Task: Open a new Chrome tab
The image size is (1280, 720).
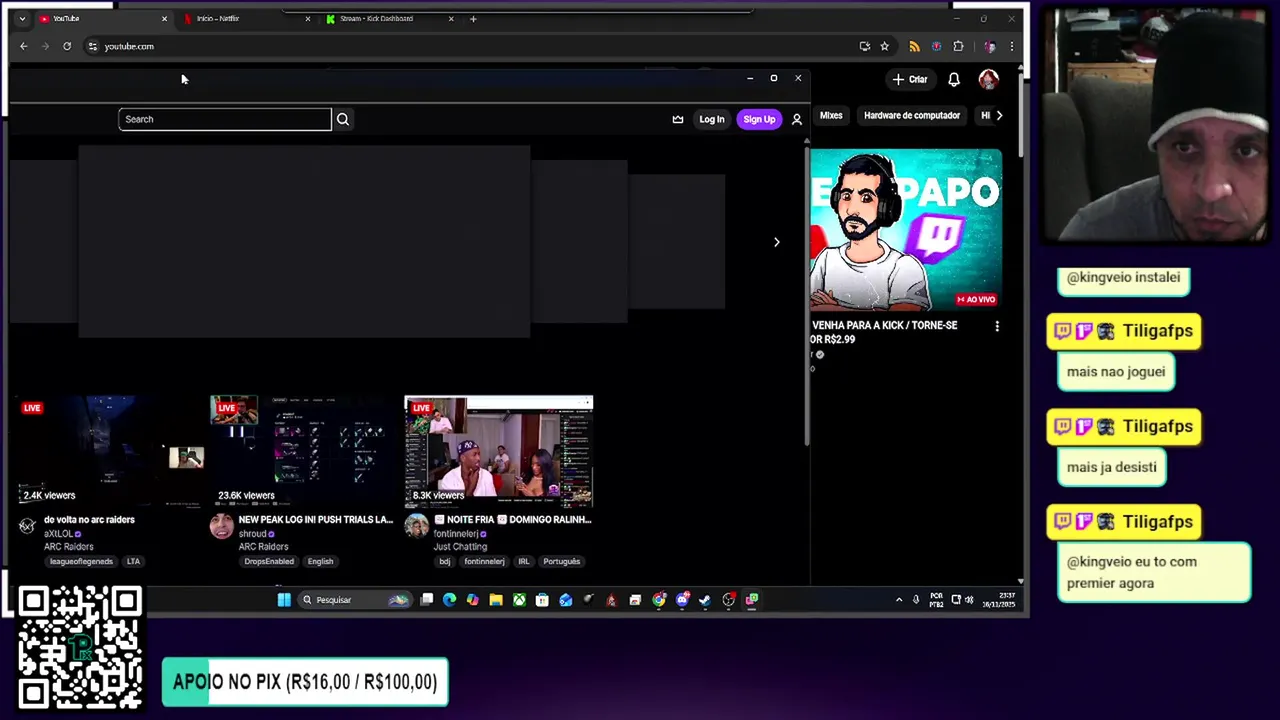Action: click(473, 19)
